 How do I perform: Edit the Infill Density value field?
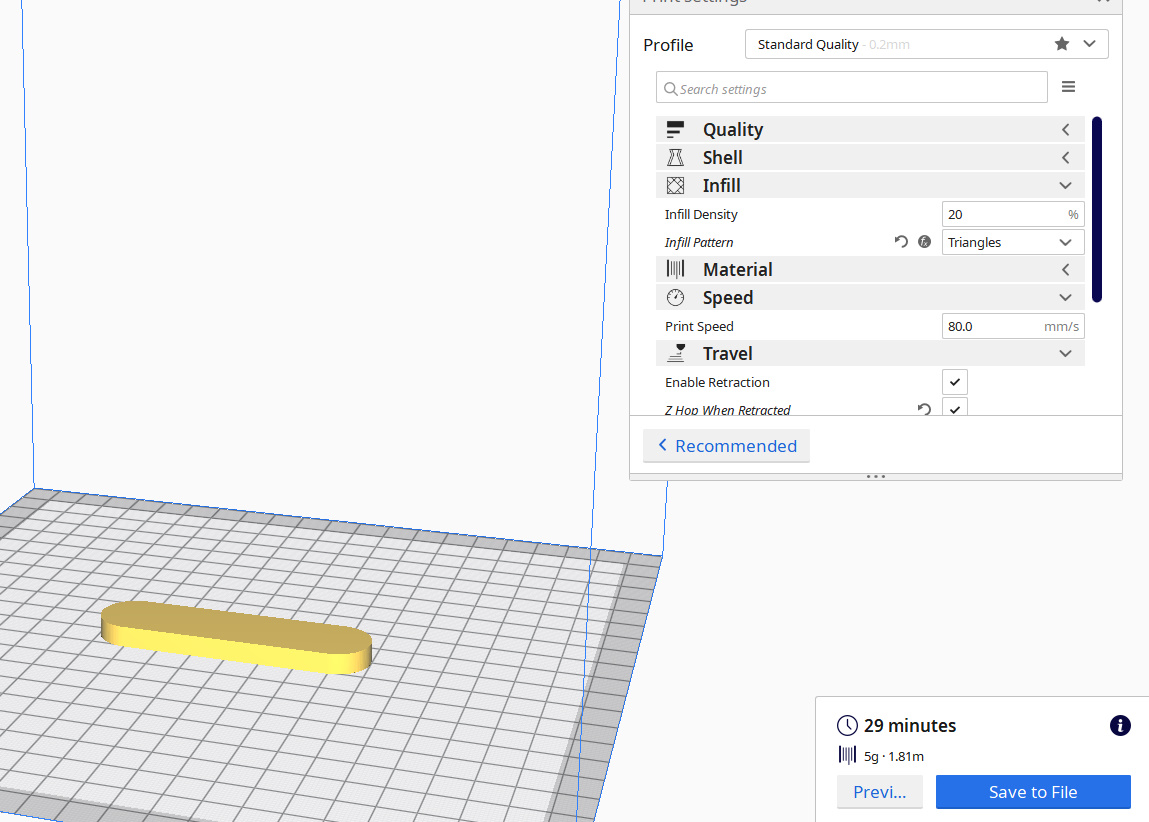pyautogui.click(x=1013, y=214)
